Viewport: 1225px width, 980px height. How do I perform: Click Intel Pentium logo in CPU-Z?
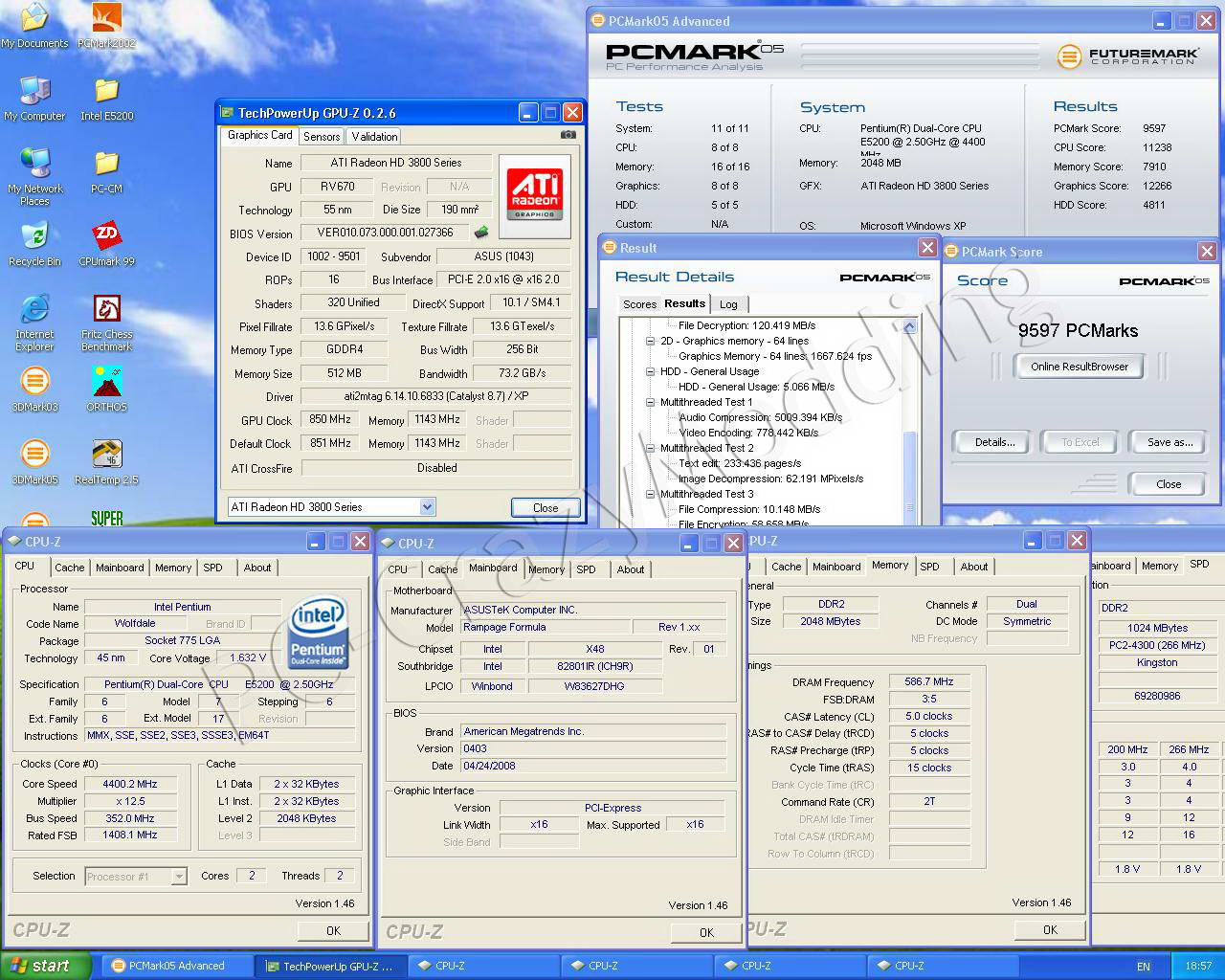tap(318, 632)
